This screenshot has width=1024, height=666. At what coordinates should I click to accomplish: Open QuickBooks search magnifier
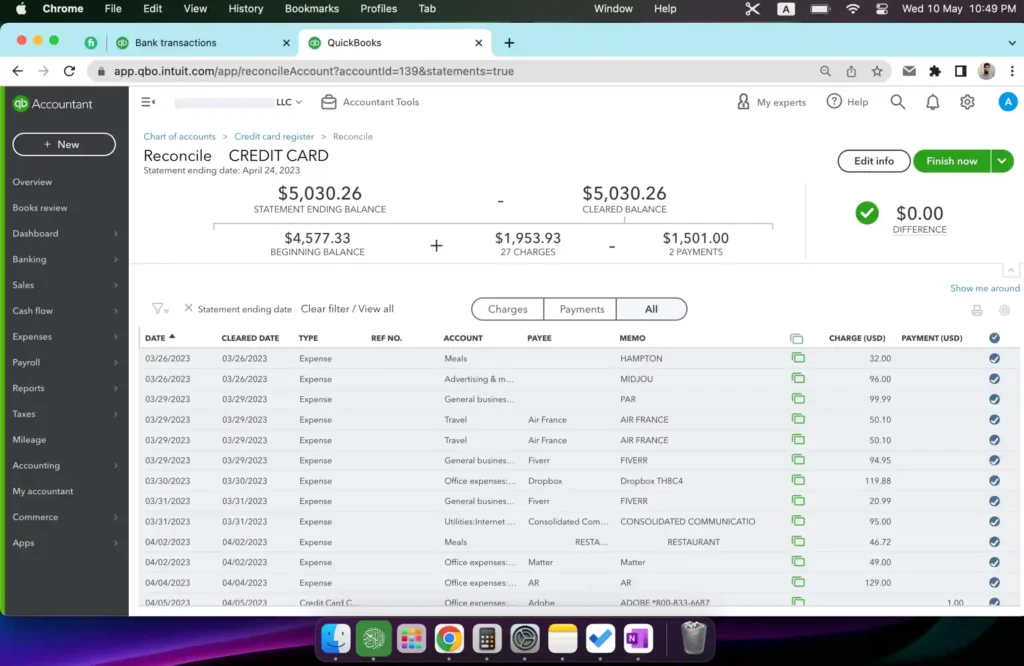tap(898, 102)
